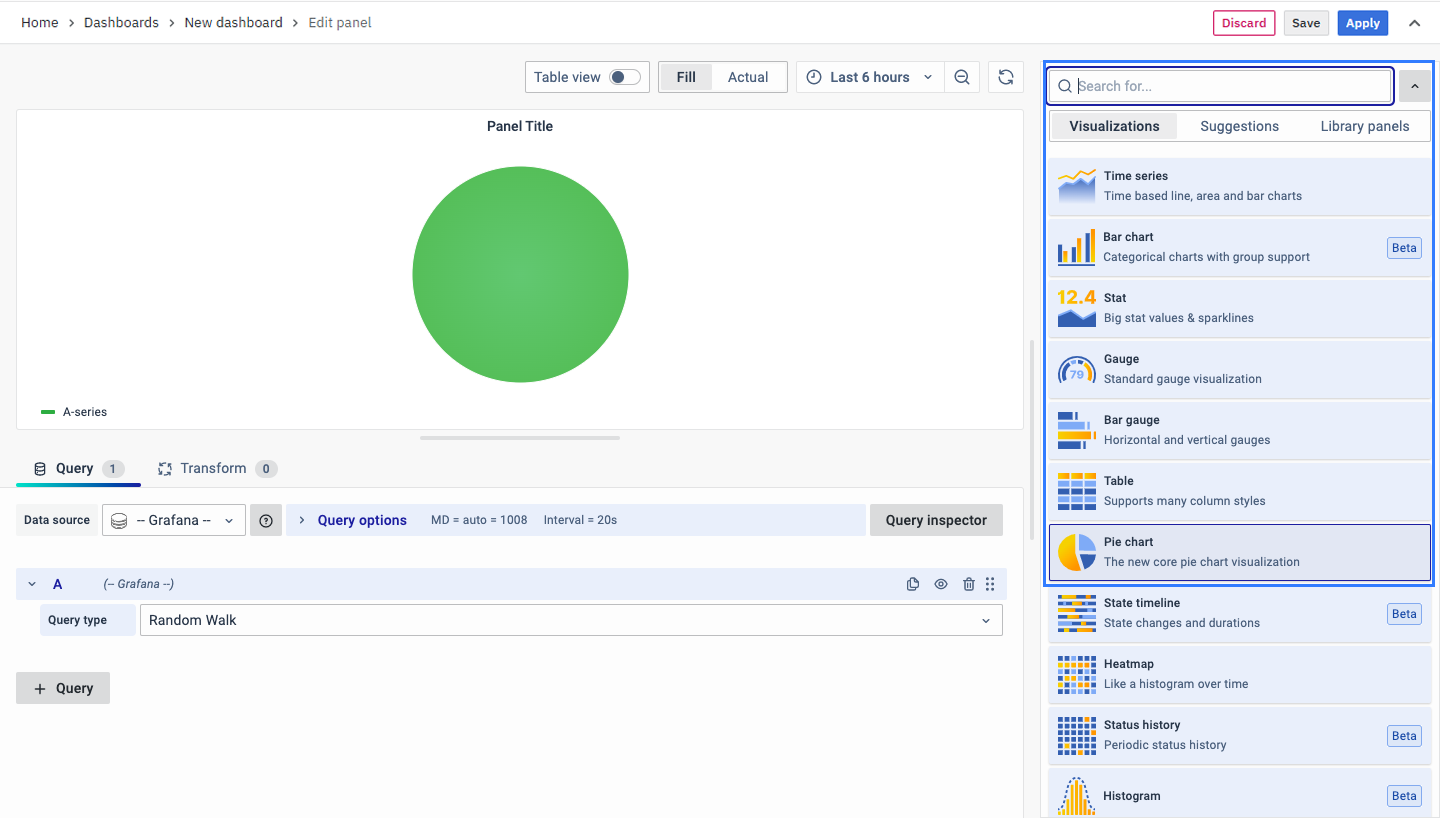Select the Gauge visualization

pos(1240,369)
